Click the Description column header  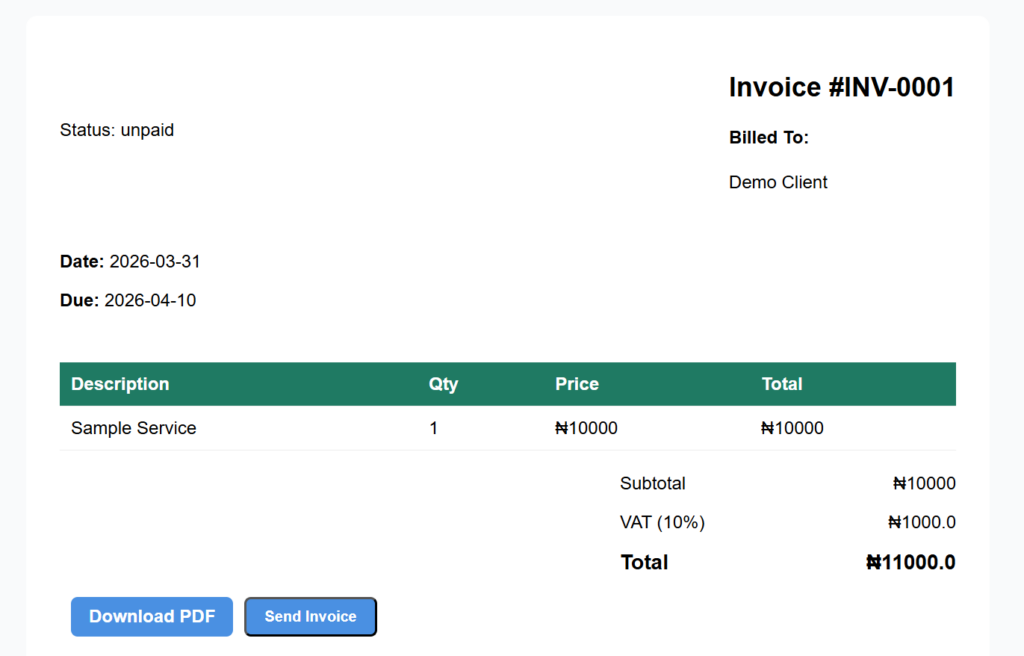click(120, 384)
